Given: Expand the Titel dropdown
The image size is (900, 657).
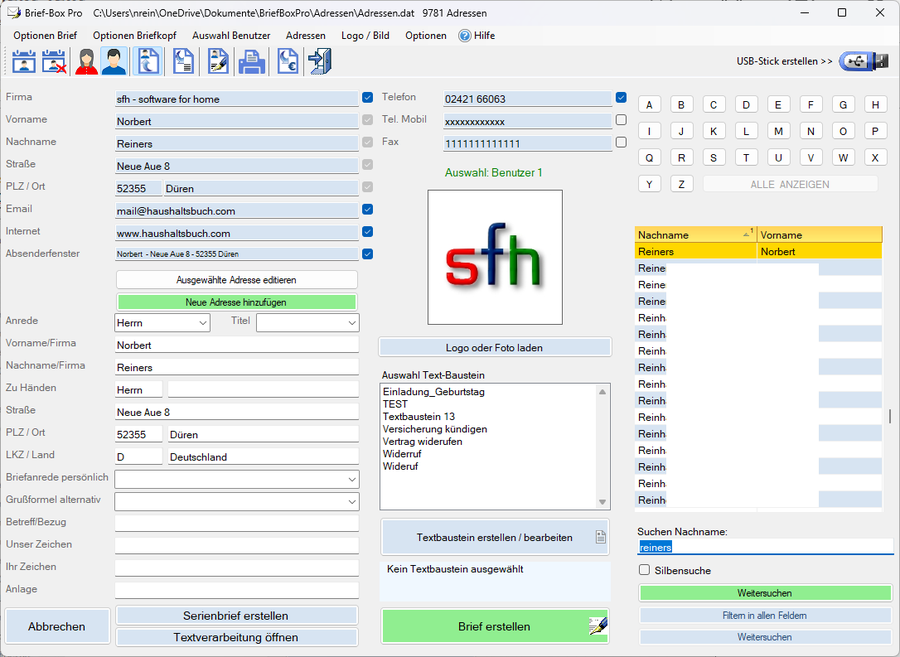Looking at the screenshot, I should coord(307,323).
